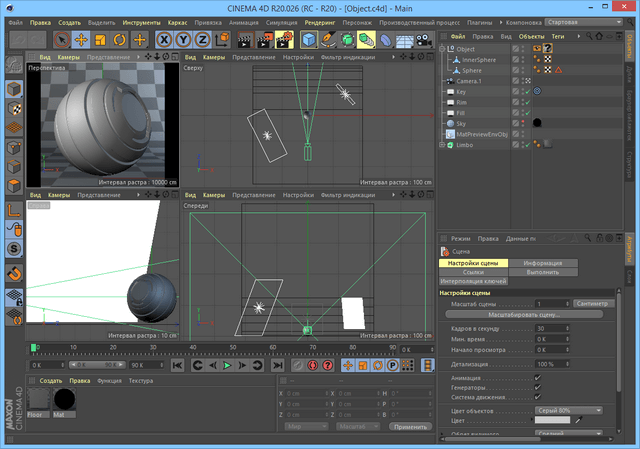Click the home icon in Objects panel

point(600,36)
